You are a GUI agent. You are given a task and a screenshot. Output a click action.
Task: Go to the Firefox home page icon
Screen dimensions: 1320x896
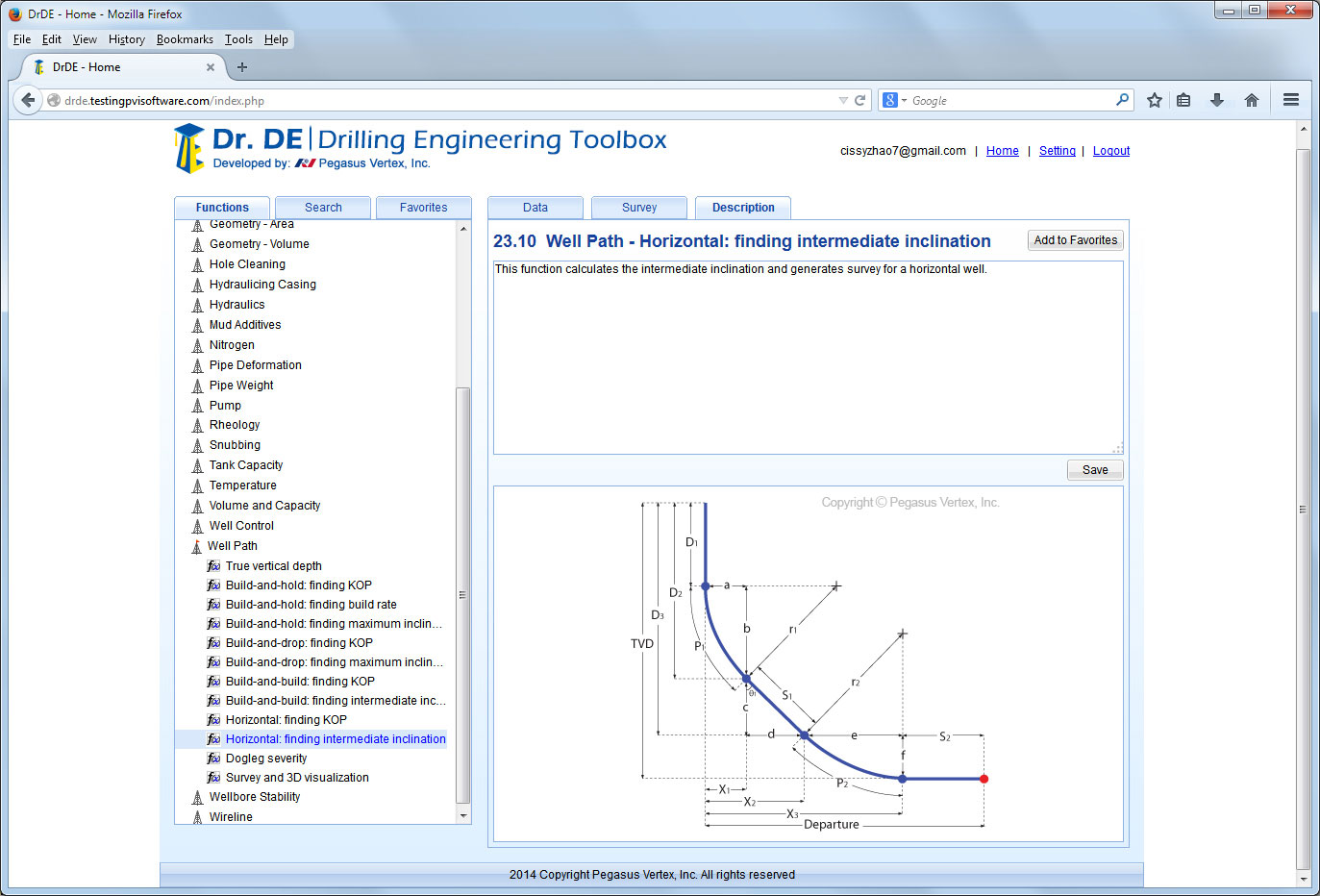point(1252,100)
